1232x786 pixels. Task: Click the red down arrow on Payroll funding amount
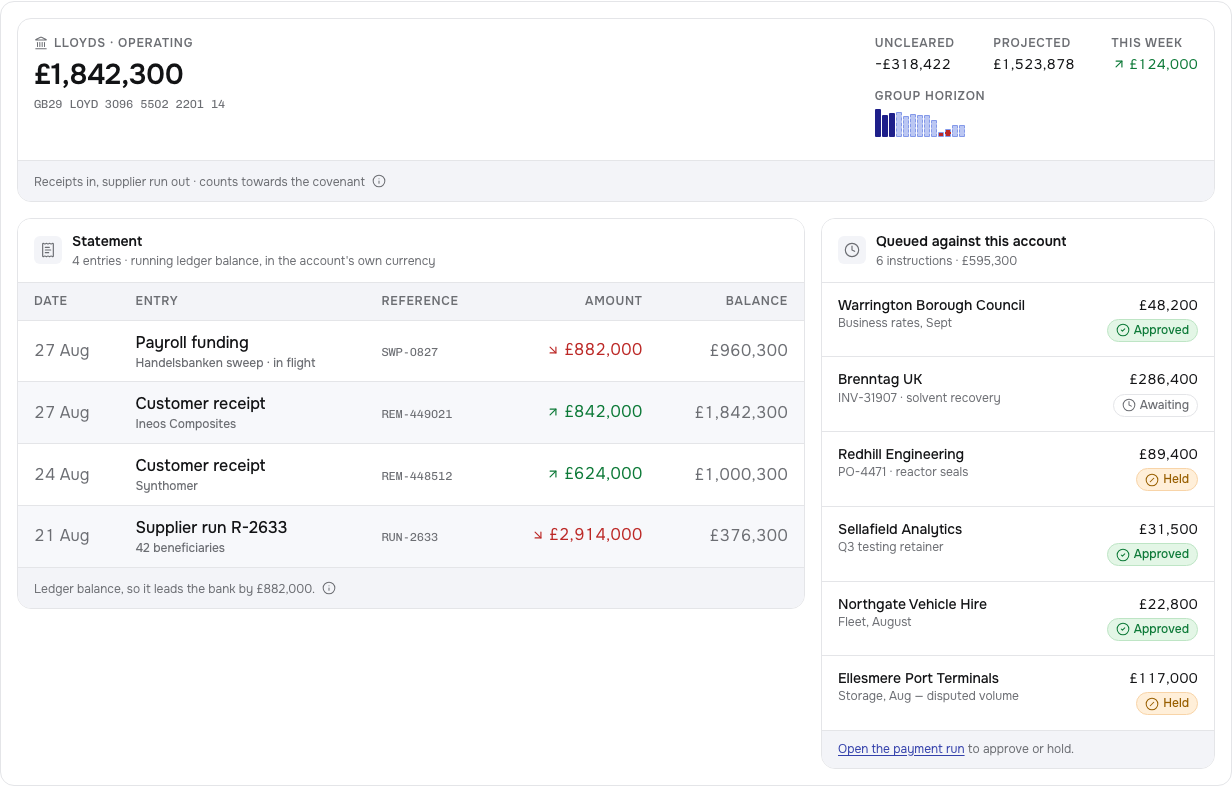coord(553,350)
